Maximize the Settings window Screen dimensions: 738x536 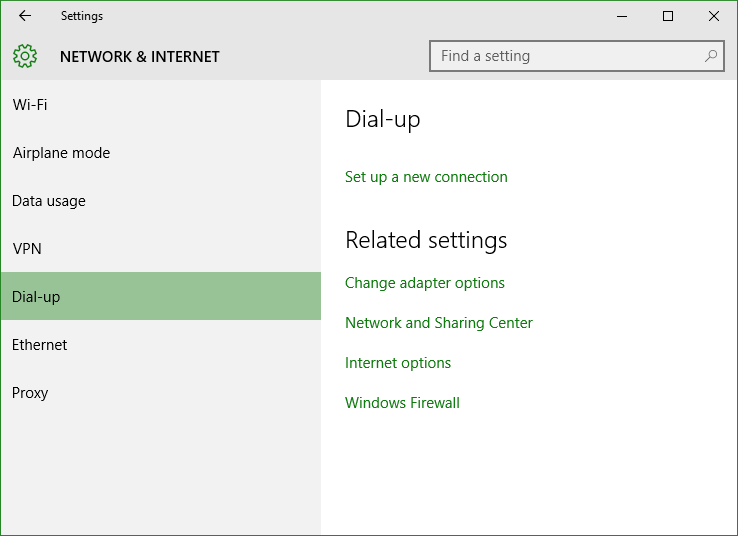coord(667,16)
